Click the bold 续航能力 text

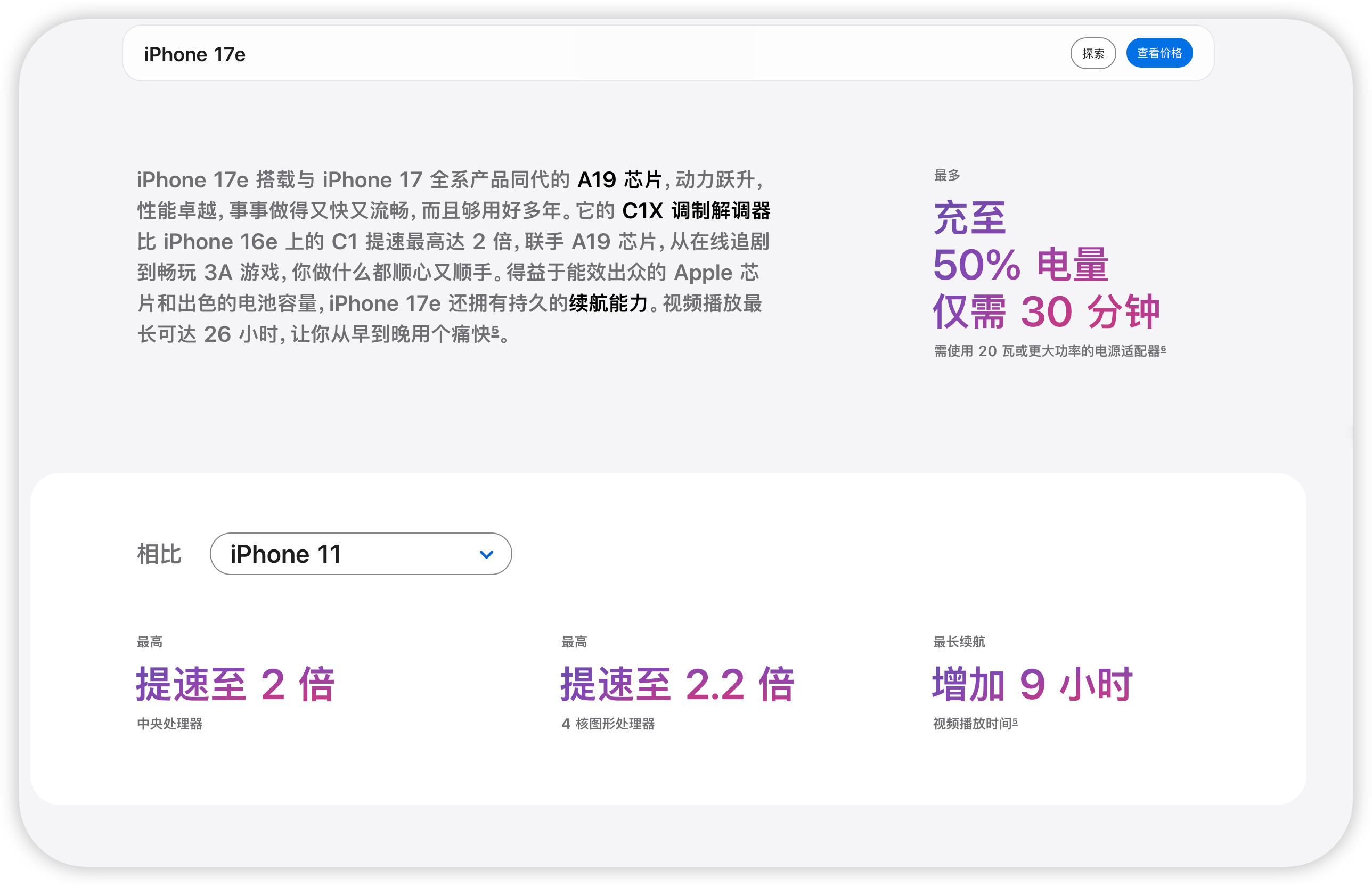click(608, 303)
